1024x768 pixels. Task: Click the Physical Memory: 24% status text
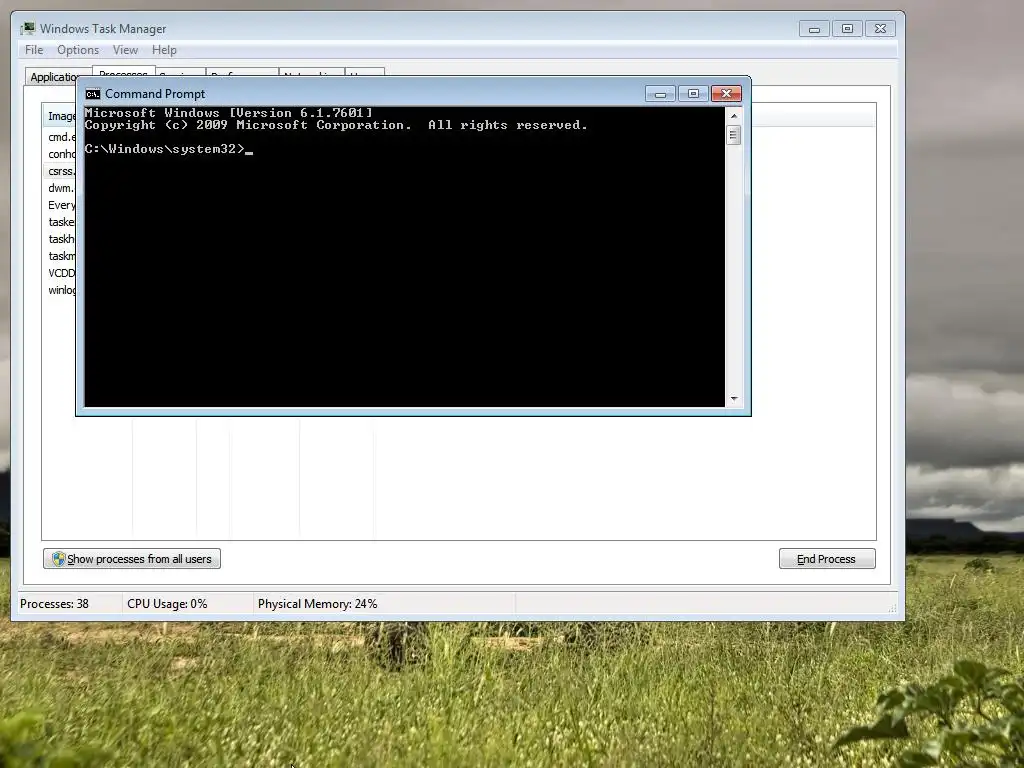[x=317, y=604]
